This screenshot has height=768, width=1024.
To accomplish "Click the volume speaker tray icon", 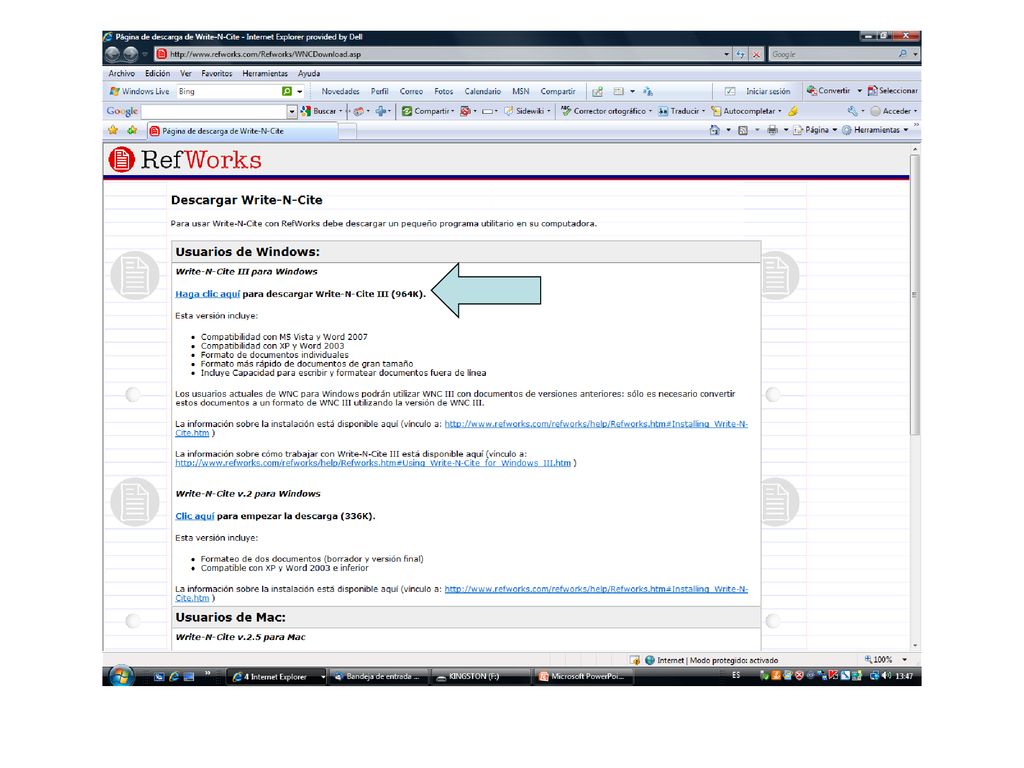I will pos(887,676).
